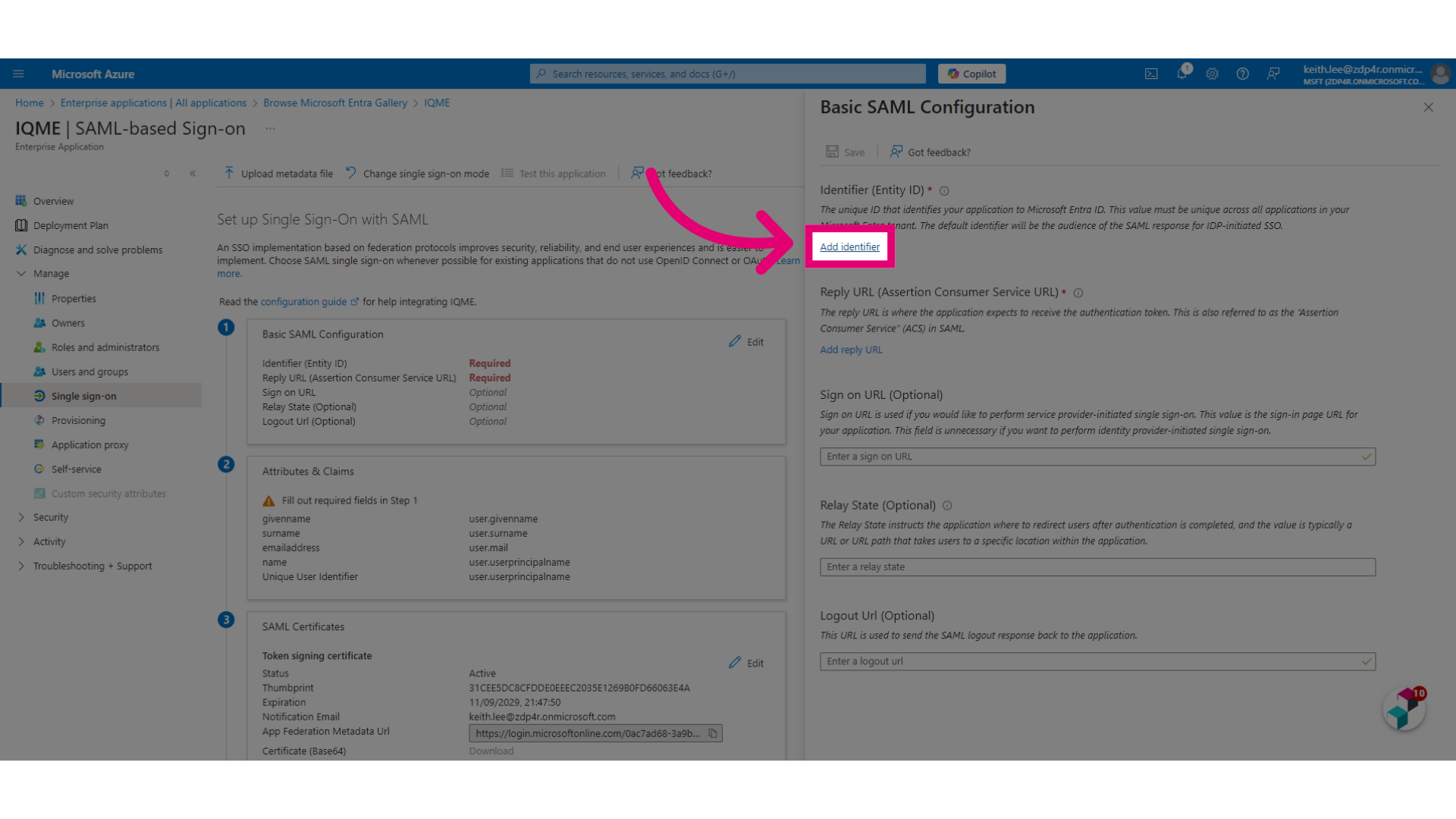
Task: Open the help and support icon
Action: pyautogui.click(x=1242, y=74)
